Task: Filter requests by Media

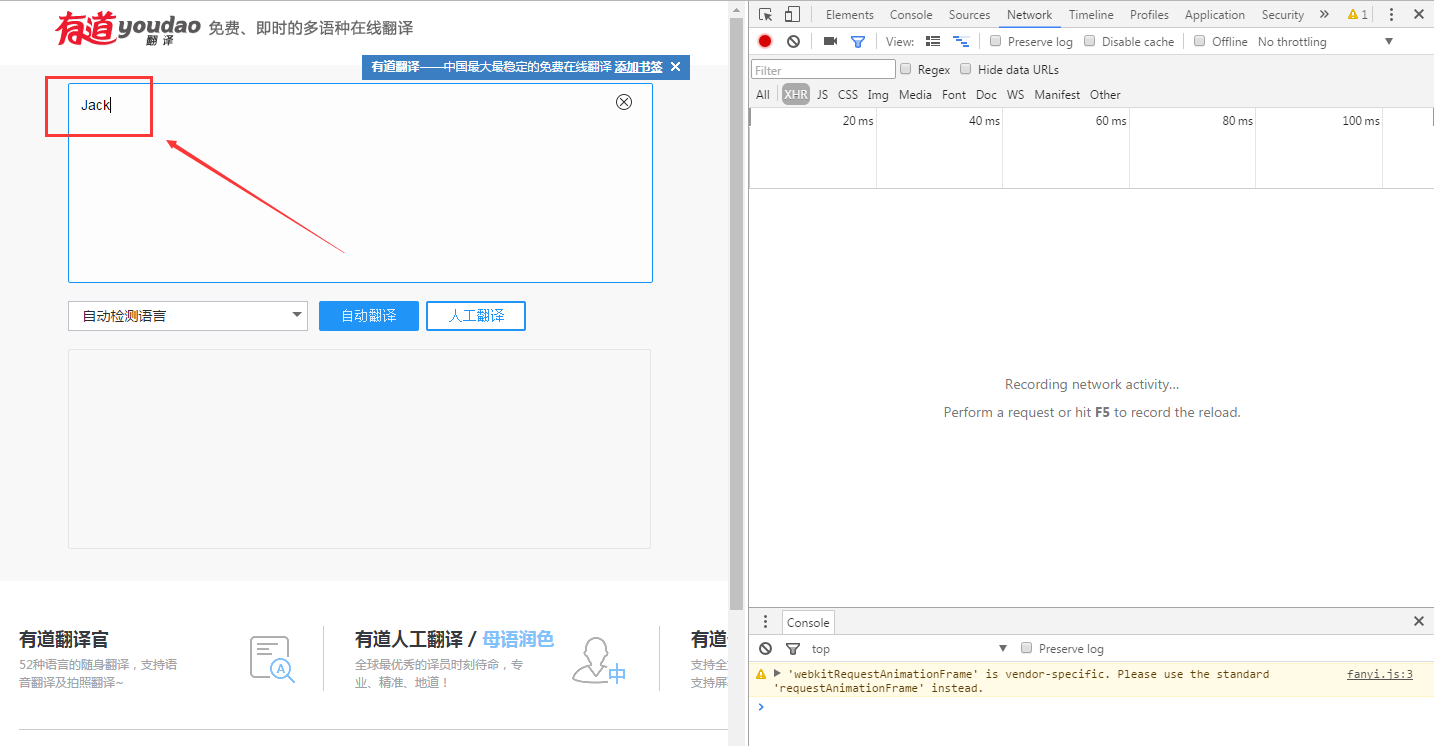Action: [915, 94]
